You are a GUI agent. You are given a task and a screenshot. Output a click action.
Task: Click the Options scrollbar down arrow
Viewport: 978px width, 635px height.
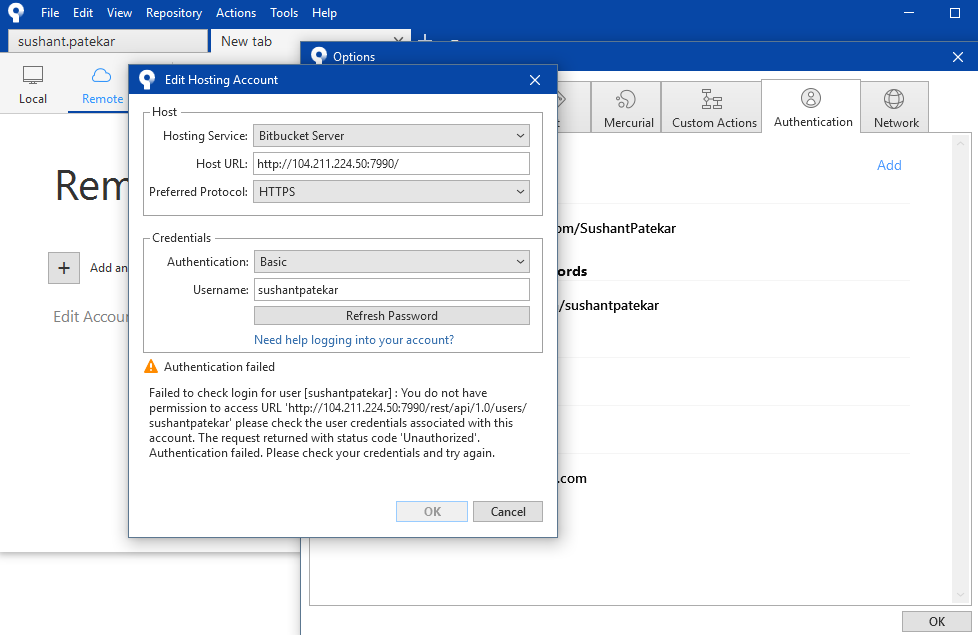[961, 595]
